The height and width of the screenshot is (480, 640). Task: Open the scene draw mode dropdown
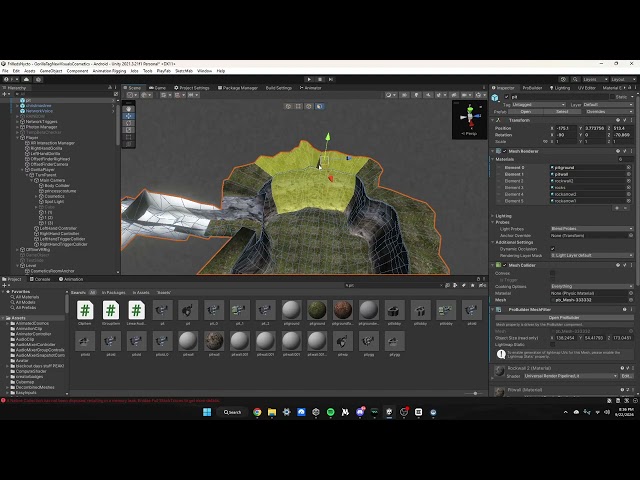tap(390, 95)
